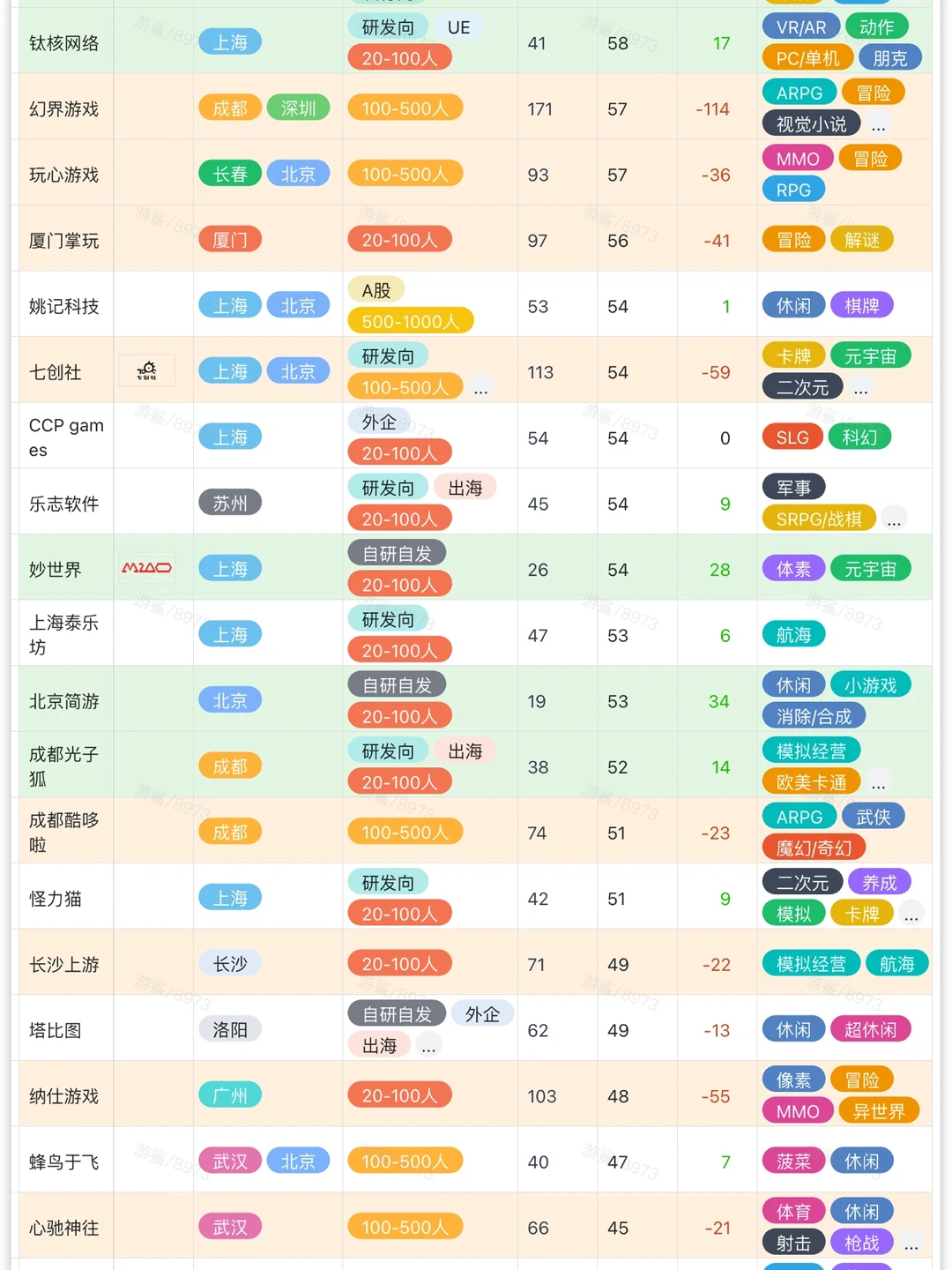Viewport: 952px width, 1270px height.
Task: Expand extra tags after 卡牌 in 怪力猫 row
Action: (911, 915)
